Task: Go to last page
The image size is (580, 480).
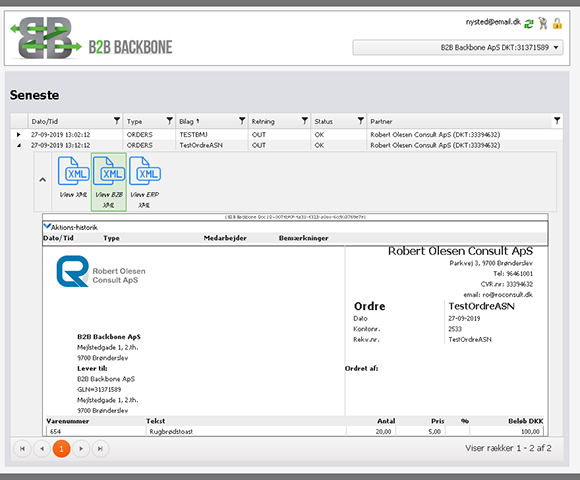Action: [x=100, y=449]
